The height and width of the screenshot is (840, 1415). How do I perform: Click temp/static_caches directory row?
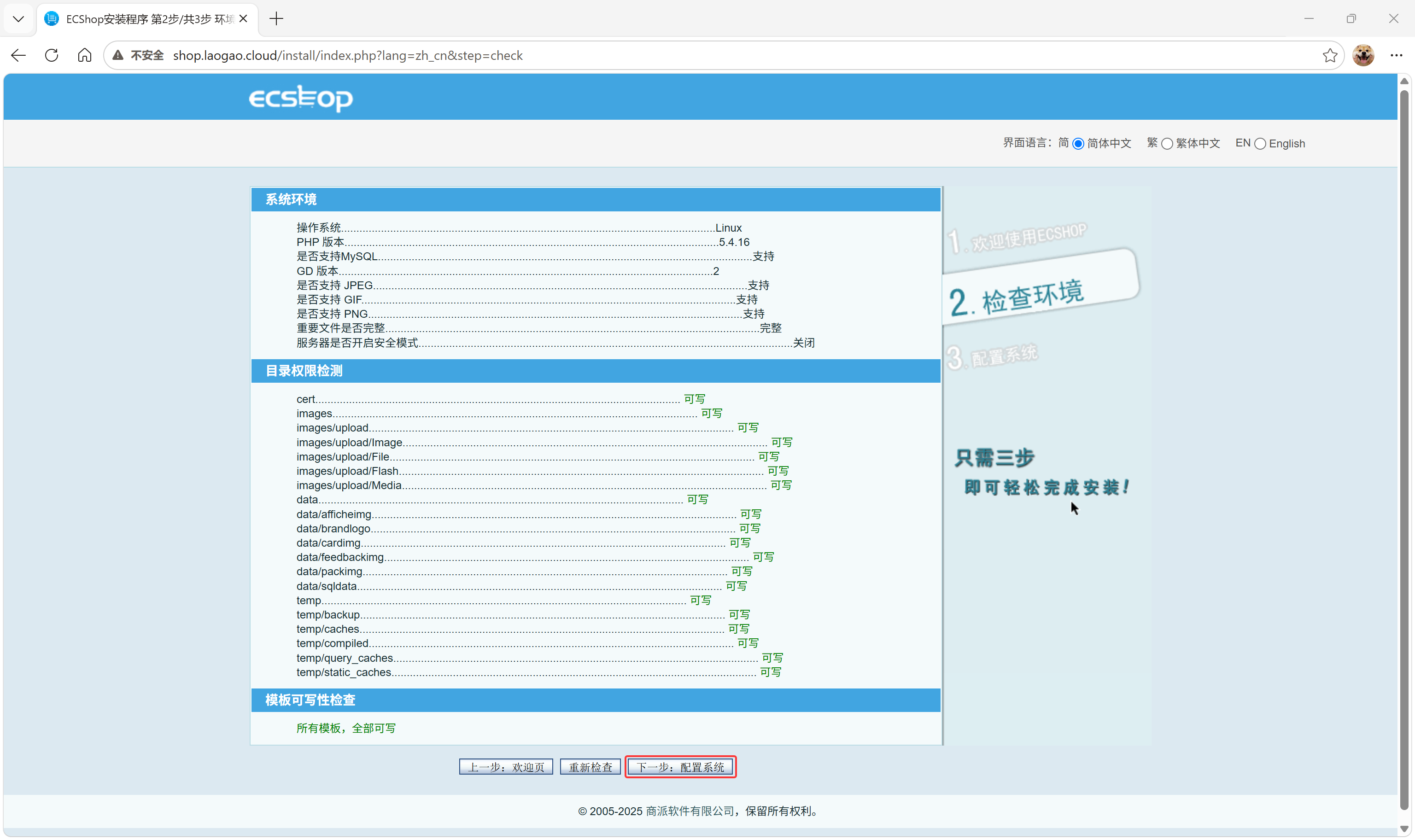coord(539,672)
